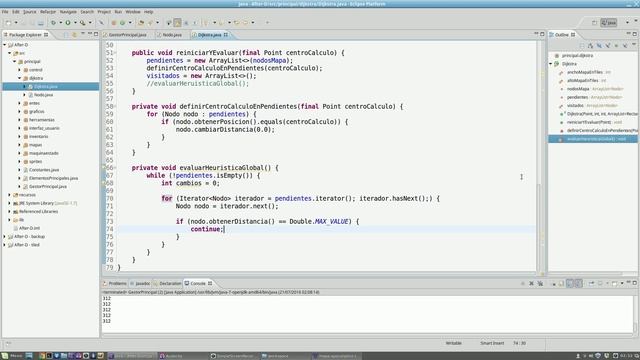
Task: Click the Menu button in OS taskbar
Action: (12, 356)
